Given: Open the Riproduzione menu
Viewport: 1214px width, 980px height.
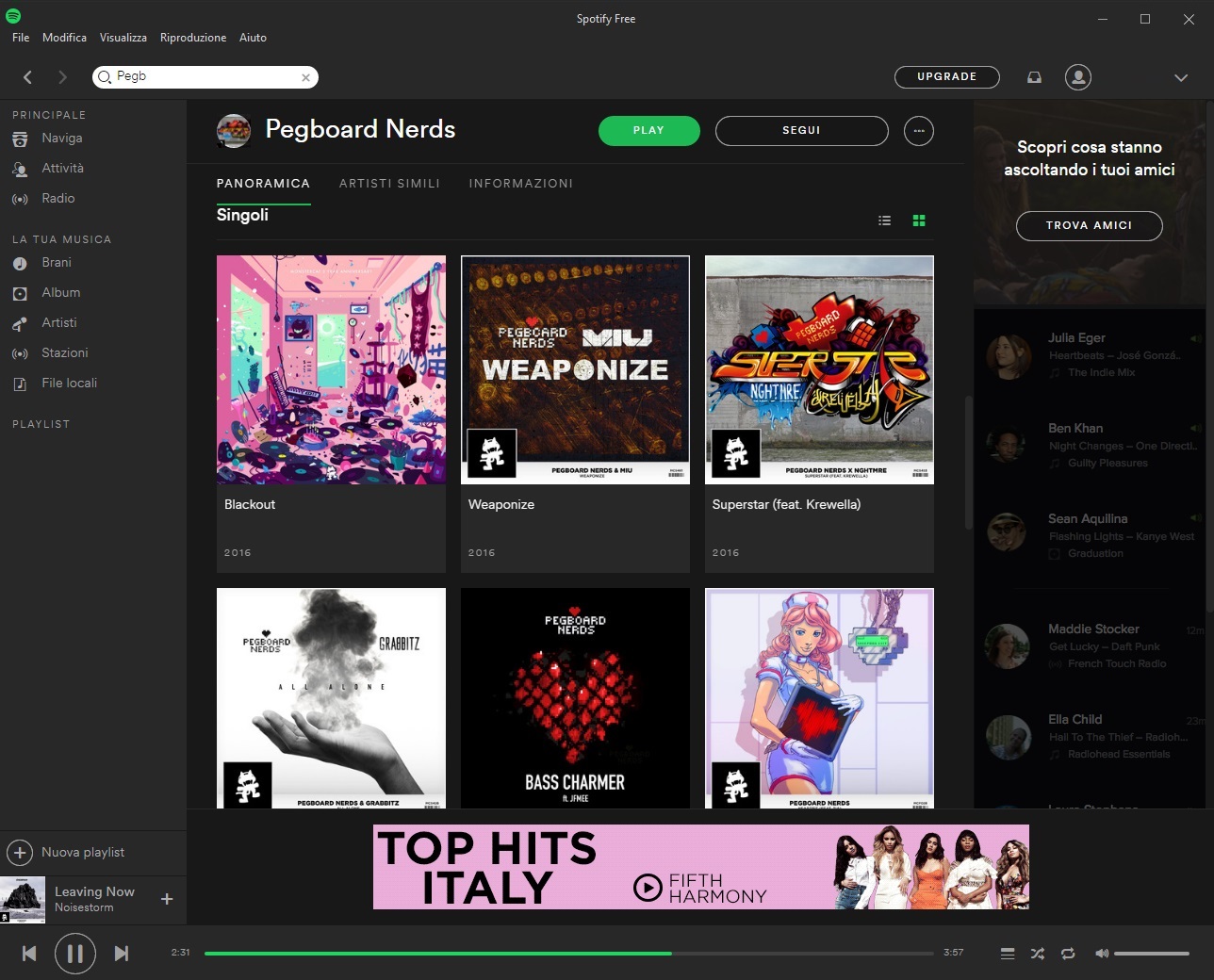Looking at the screenshot, I should pyautogui.click(x=193, y=38).
